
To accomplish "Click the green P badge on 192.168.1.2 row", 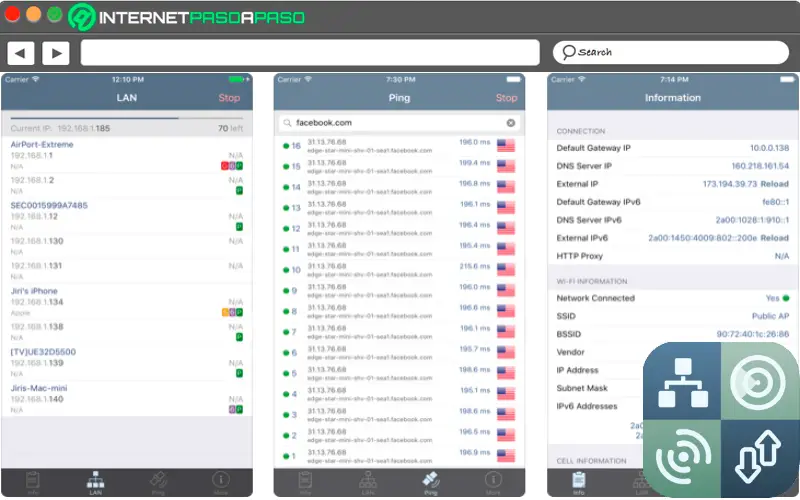I will pyautogui.click(x=239, y=190).
